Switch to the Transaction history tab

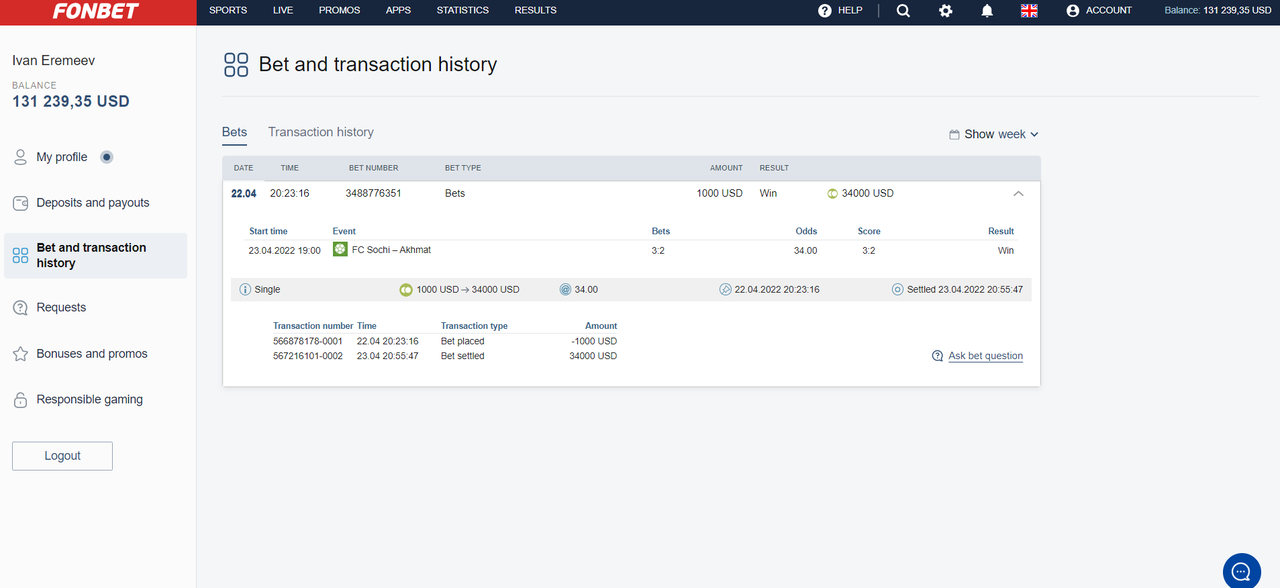(x=320, y=132)
